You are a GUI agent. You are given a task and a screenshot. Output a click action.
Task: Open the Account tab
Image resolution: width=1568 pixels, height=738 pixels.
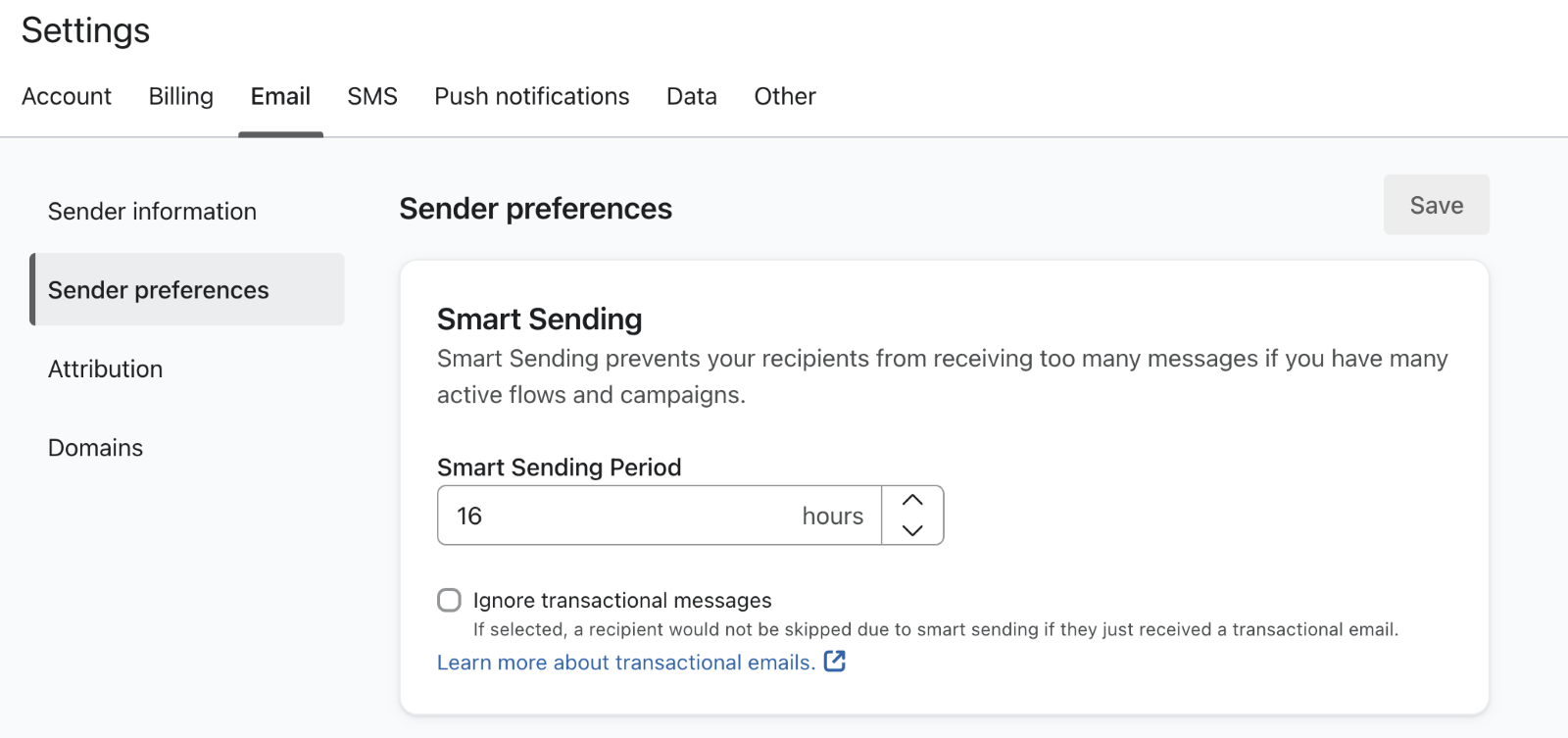pyautogui.click(x=67, y=96)
